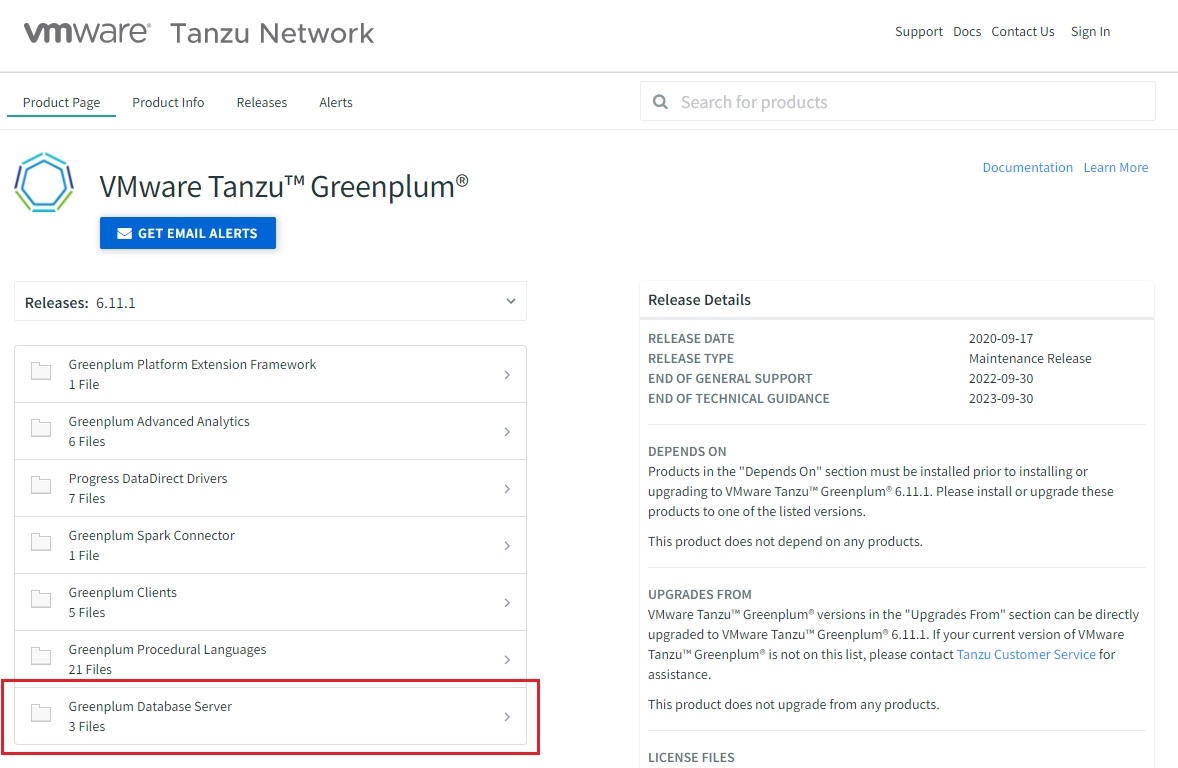Expand Progress DataDirect Drivers chevron
Screen dimensions: 1178x768
pos(507,488)
